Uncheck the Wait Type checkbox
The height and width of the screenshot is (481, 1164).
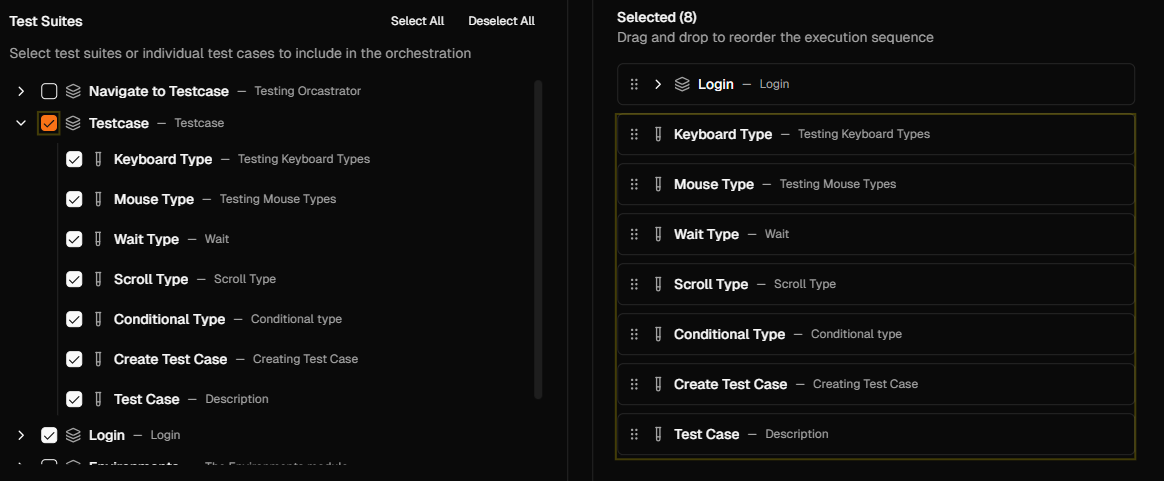coord(74,240)
